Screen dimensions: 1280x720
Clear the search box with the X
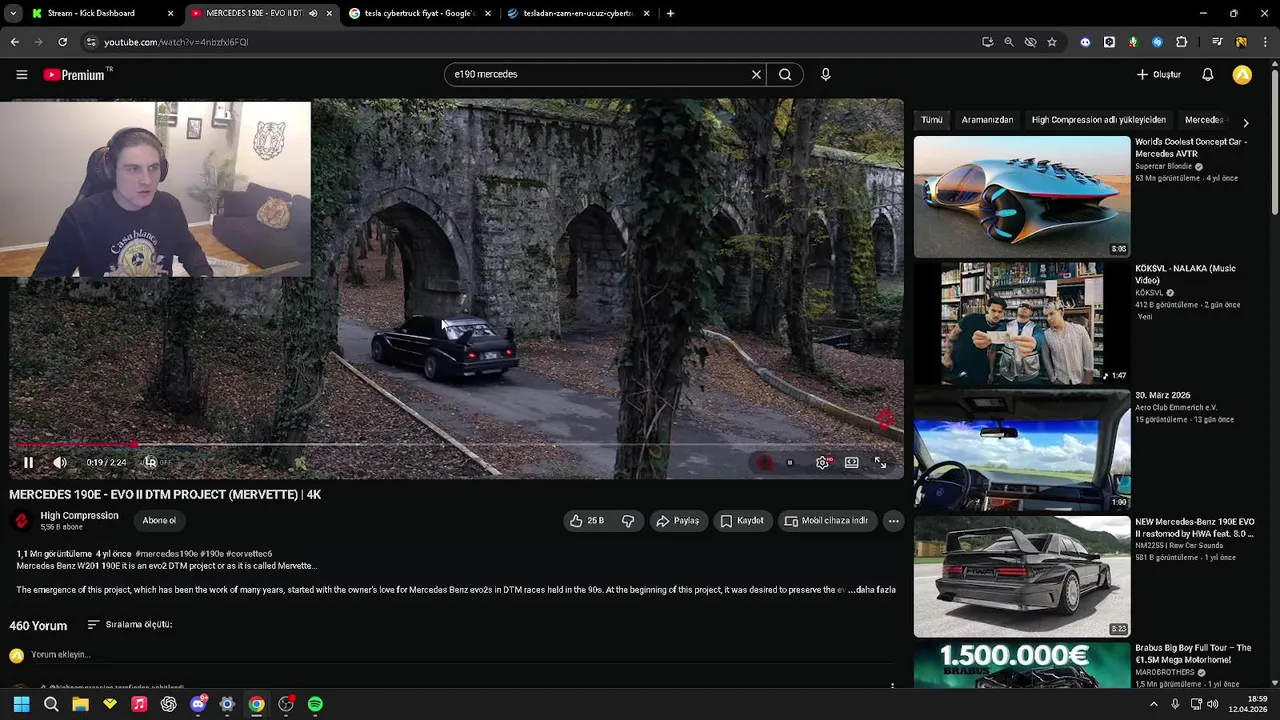point(756,74)
